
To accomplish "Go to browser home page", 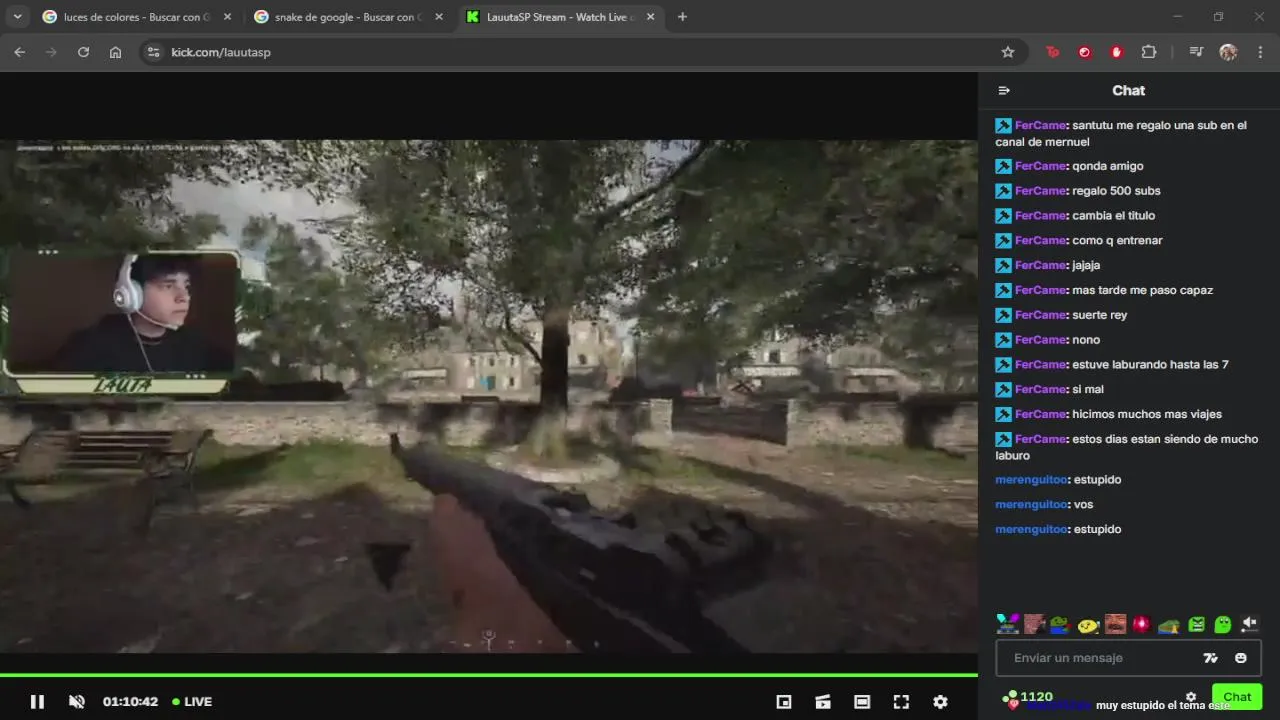I will (116, 52).
